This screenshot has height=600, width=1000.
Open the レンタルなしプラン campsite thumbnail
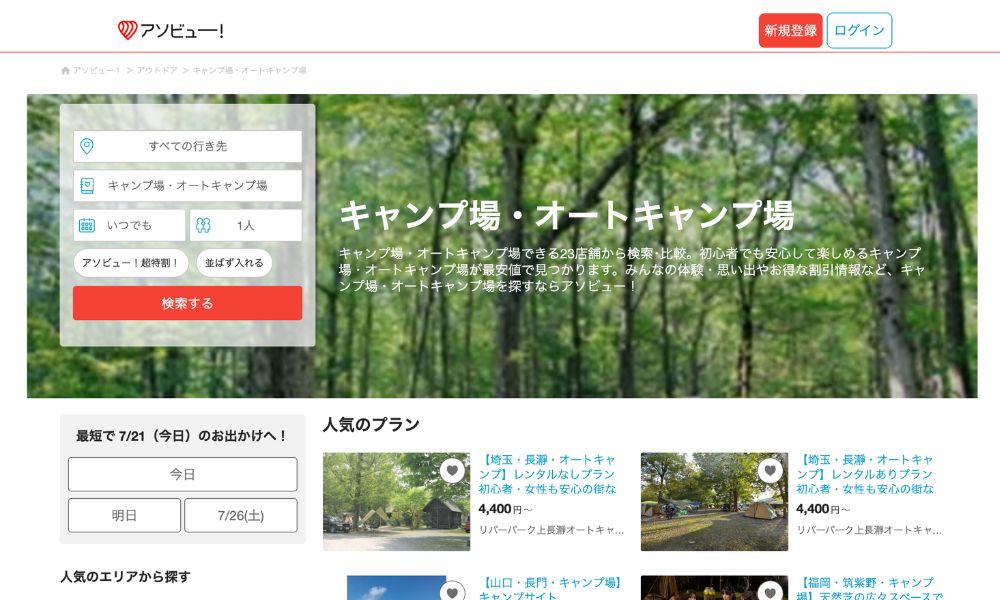click(x=395, y=502)
